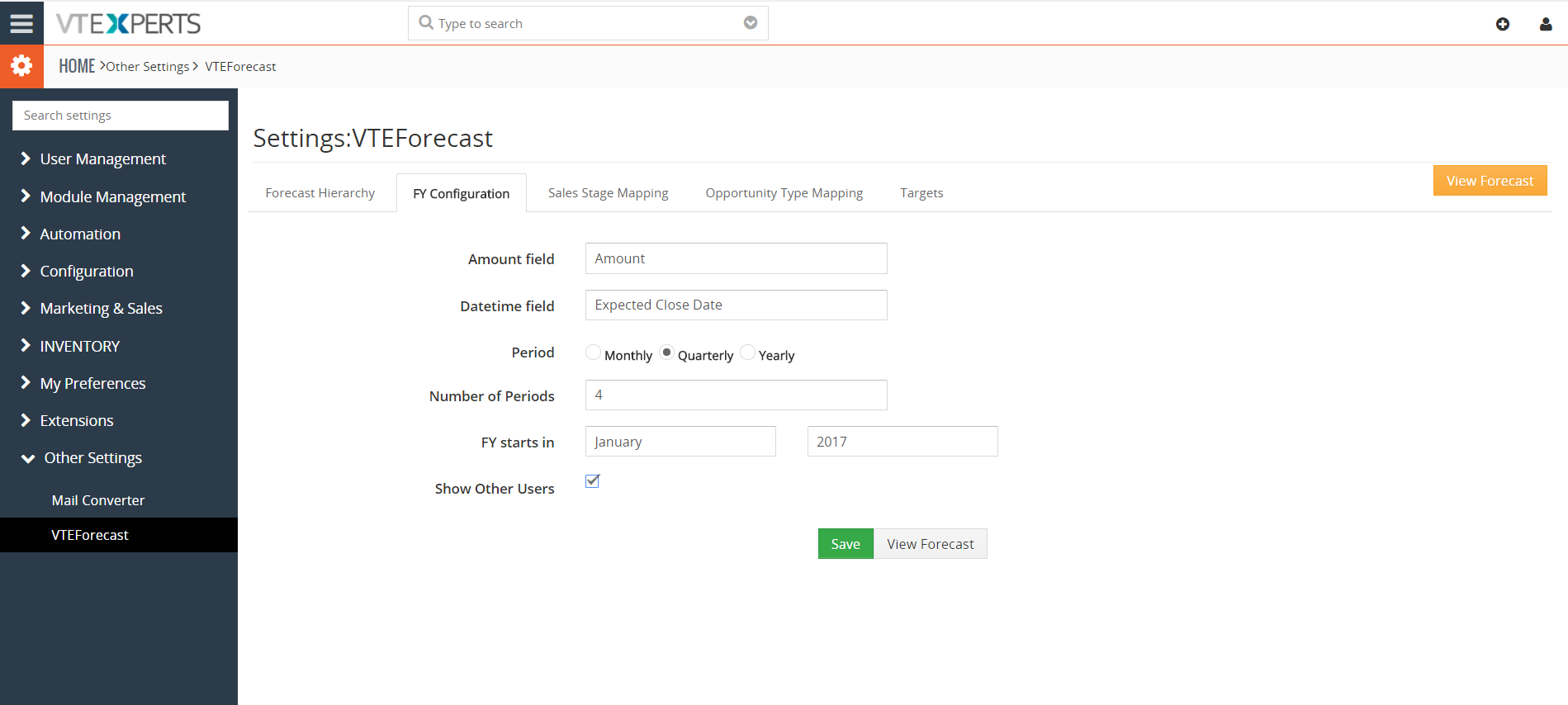
Task: Focus the Search settings box
Action: click(x=121, y=116)
